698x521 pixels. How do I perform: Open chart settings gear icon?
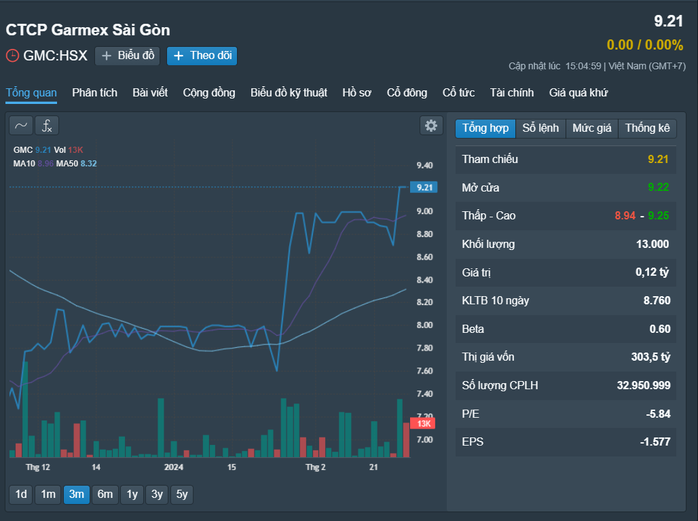430,126
